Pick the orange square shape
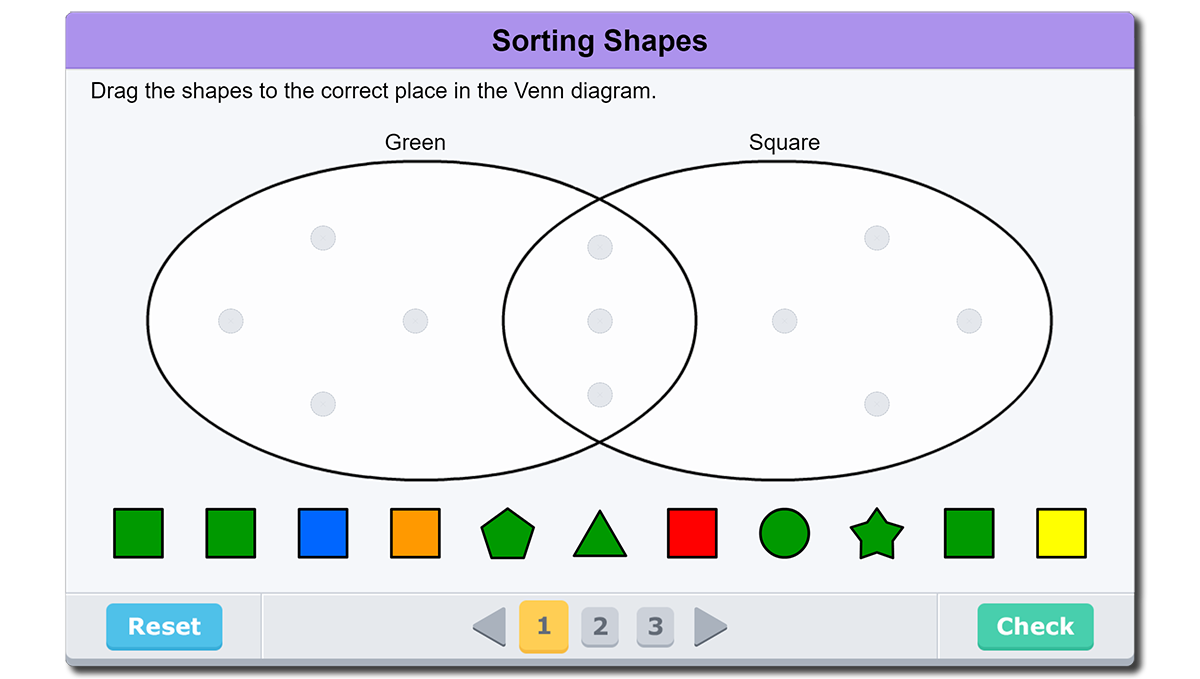Screen dimensions: 1200x679 pos(415,533)
